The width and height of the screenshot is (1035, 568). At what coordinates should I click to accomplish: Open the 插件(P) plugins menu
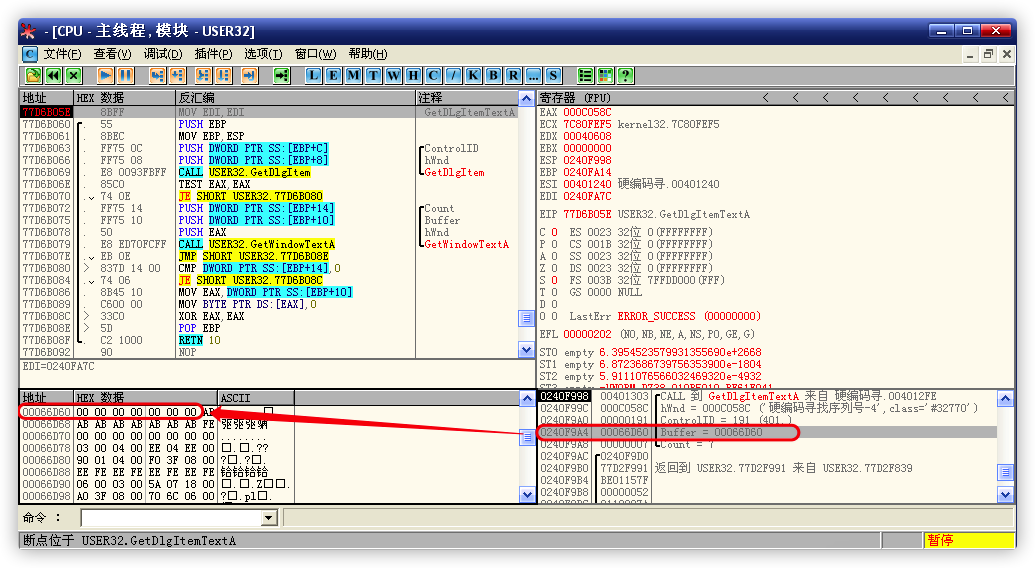[x=213, y=53]
